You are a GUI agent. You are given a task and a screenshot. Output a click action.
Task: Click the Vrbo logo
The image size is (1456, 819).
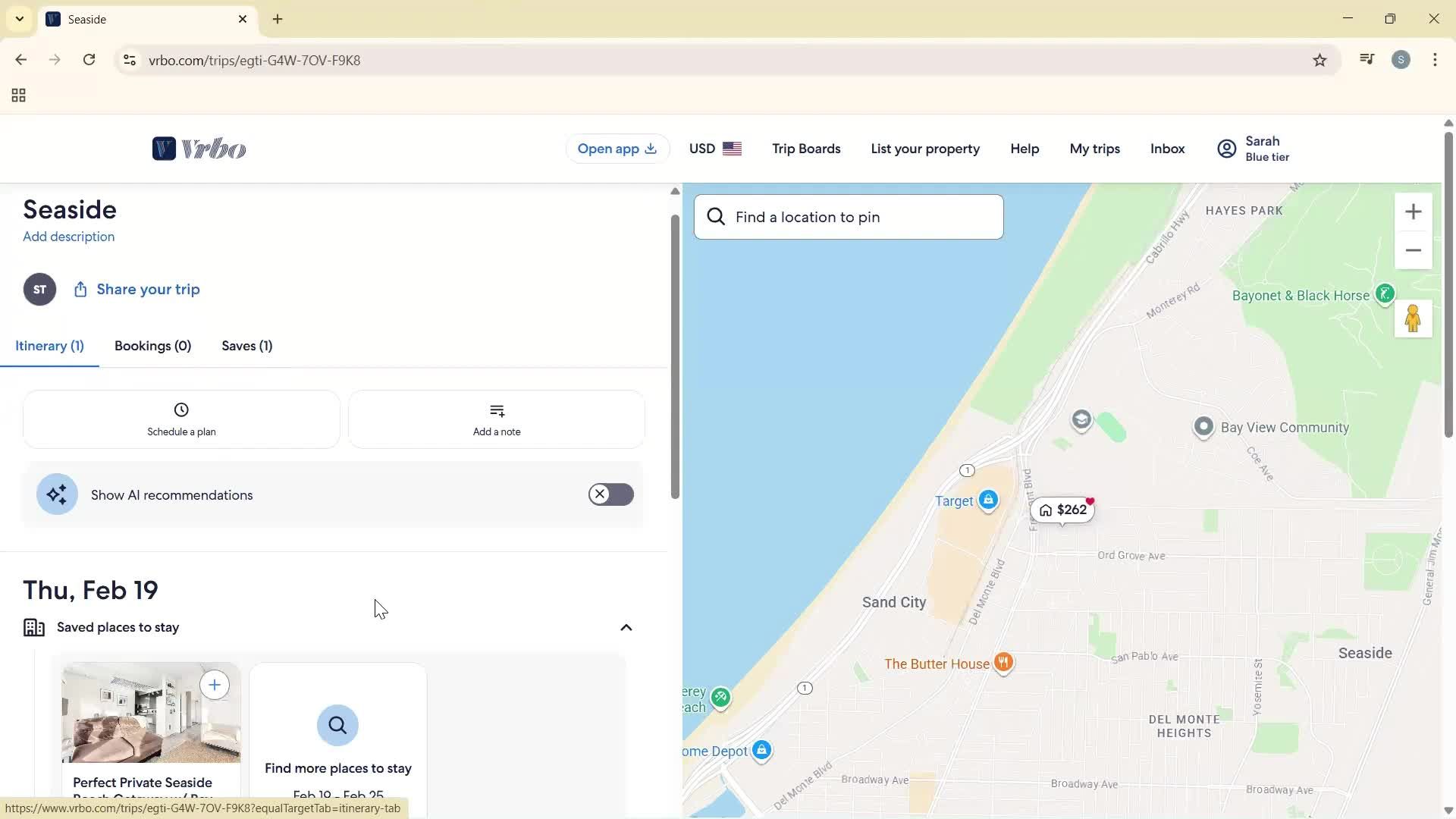point(199,148)
